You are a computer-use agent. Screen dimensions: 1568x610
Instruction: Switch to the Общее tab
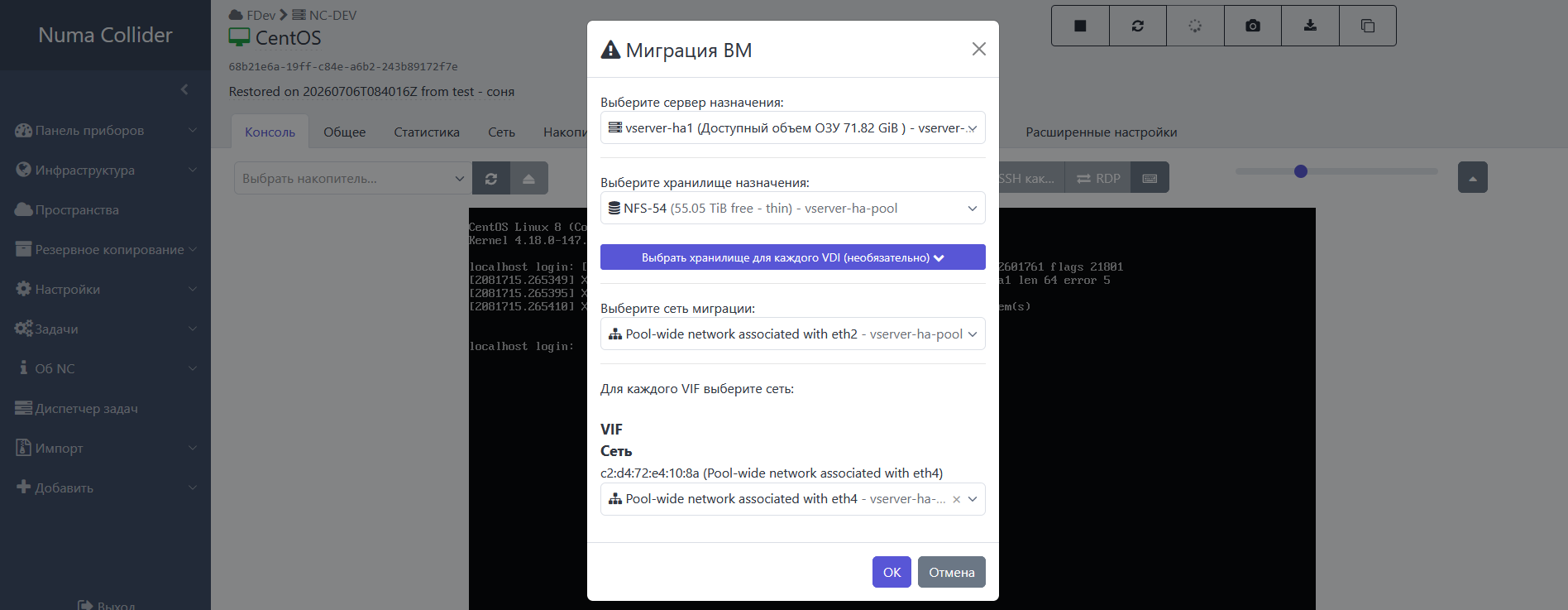pos(344,132)
